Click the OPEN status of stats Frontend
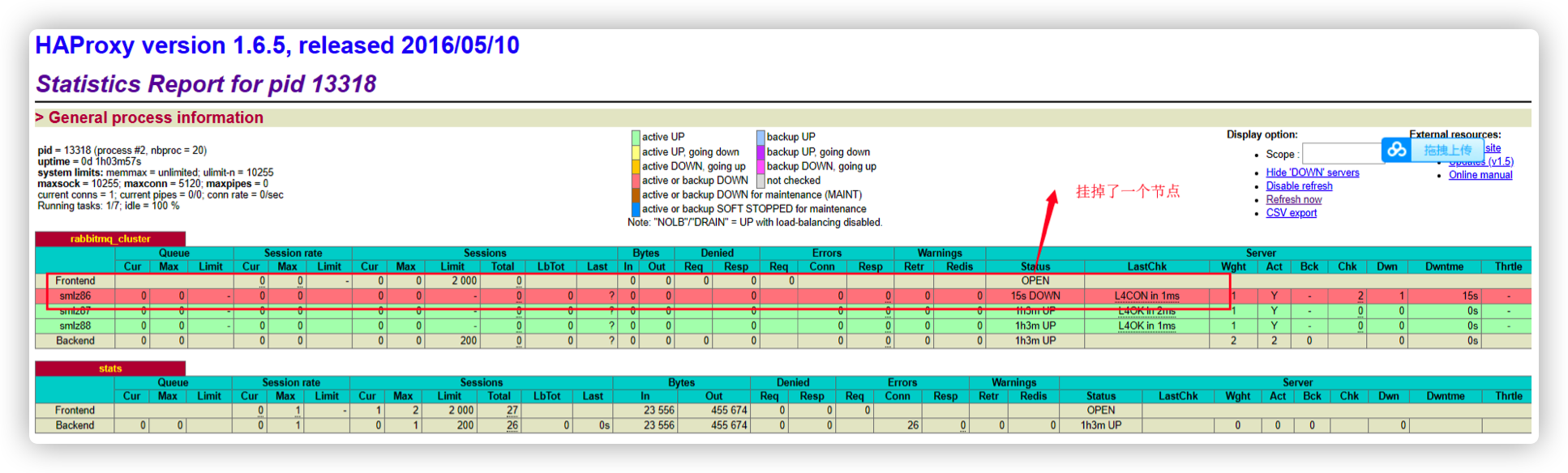1568x473 pixels. tap(1101, 411)
